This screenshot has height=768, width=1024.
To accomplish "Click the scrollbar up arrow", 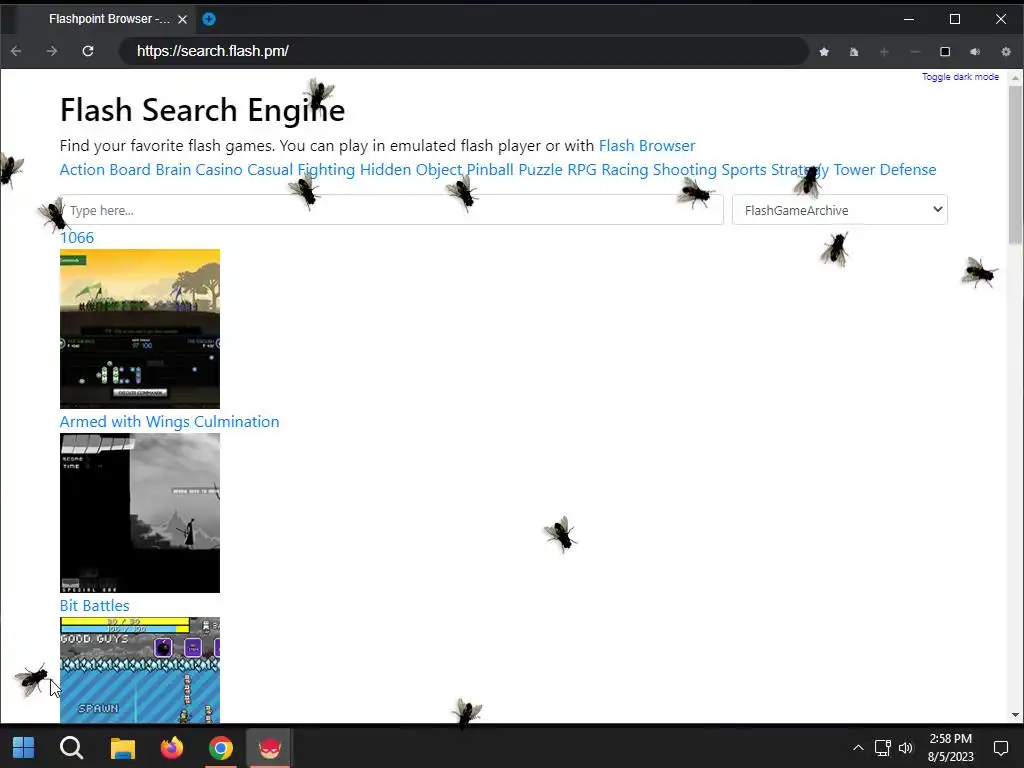I will 1015,78.
